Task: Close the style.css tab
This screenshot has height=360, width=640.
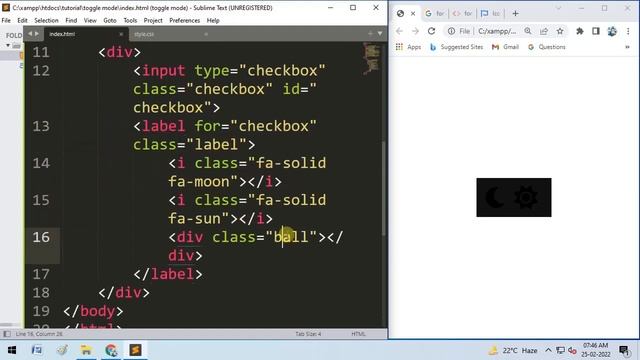Action: point(206,34)
